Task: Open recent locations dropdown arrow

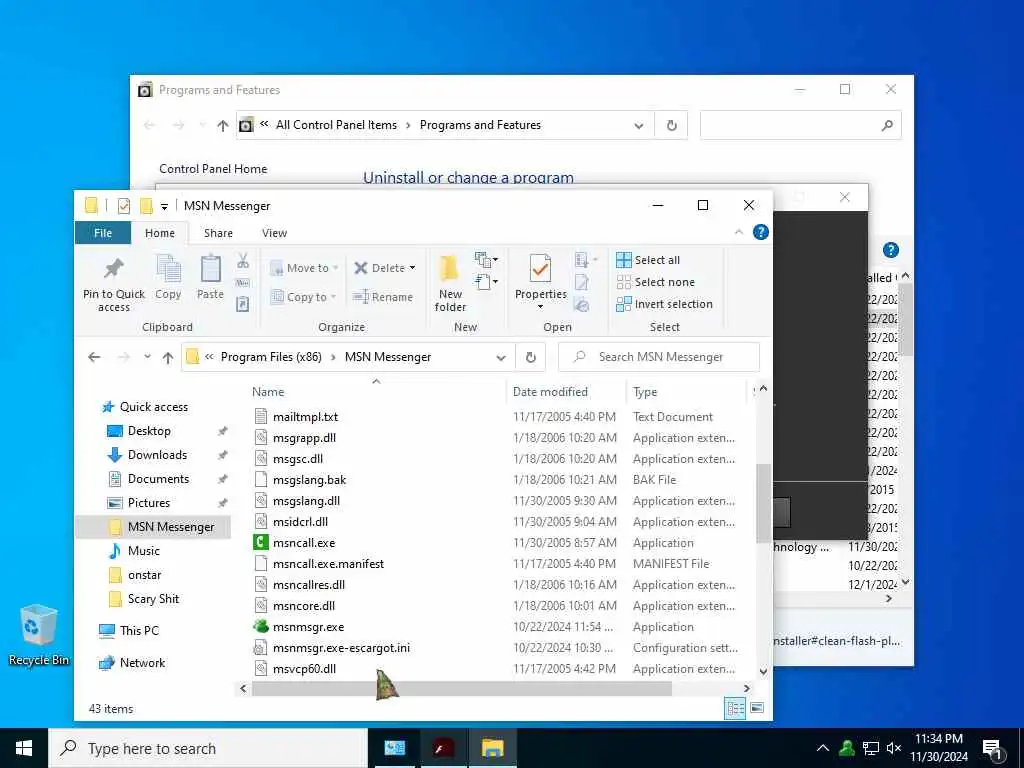Action: 148,357
